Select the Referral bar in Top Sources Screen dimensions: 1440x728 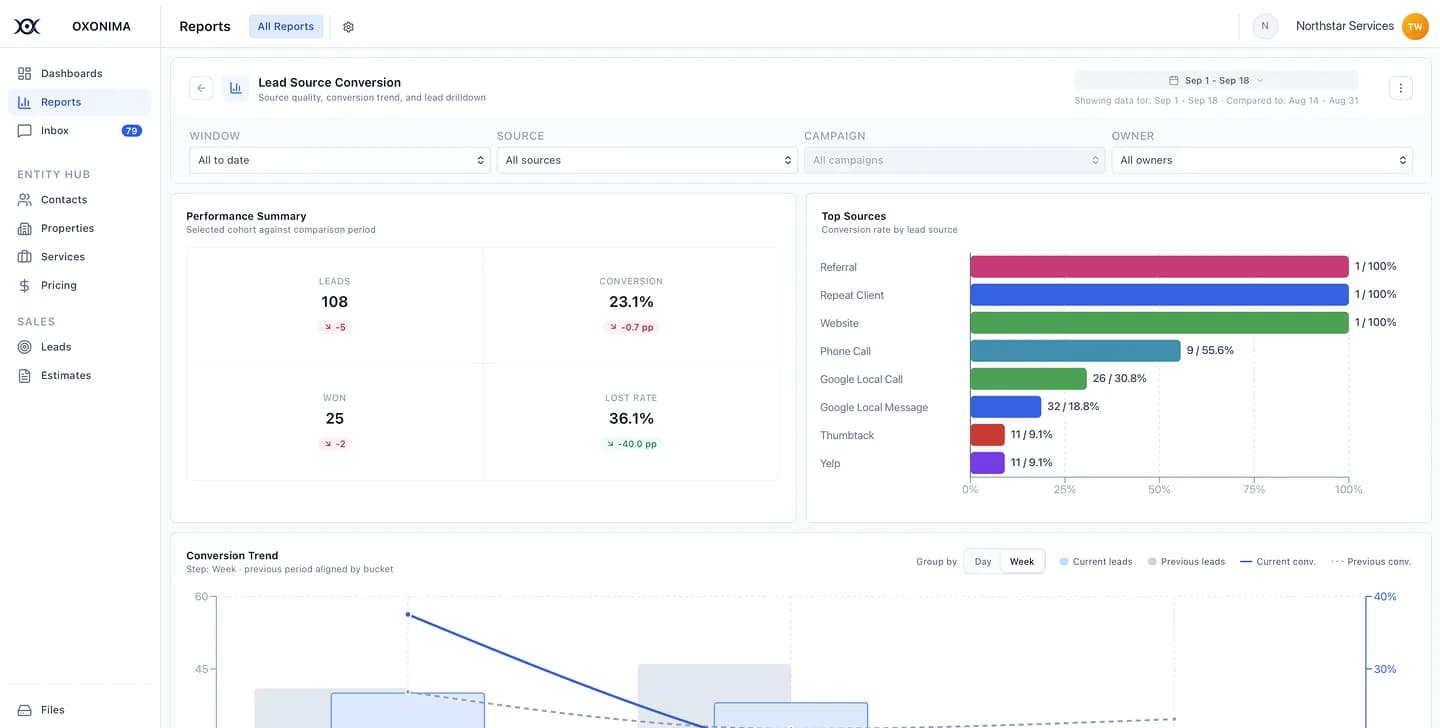(1159, 266)
